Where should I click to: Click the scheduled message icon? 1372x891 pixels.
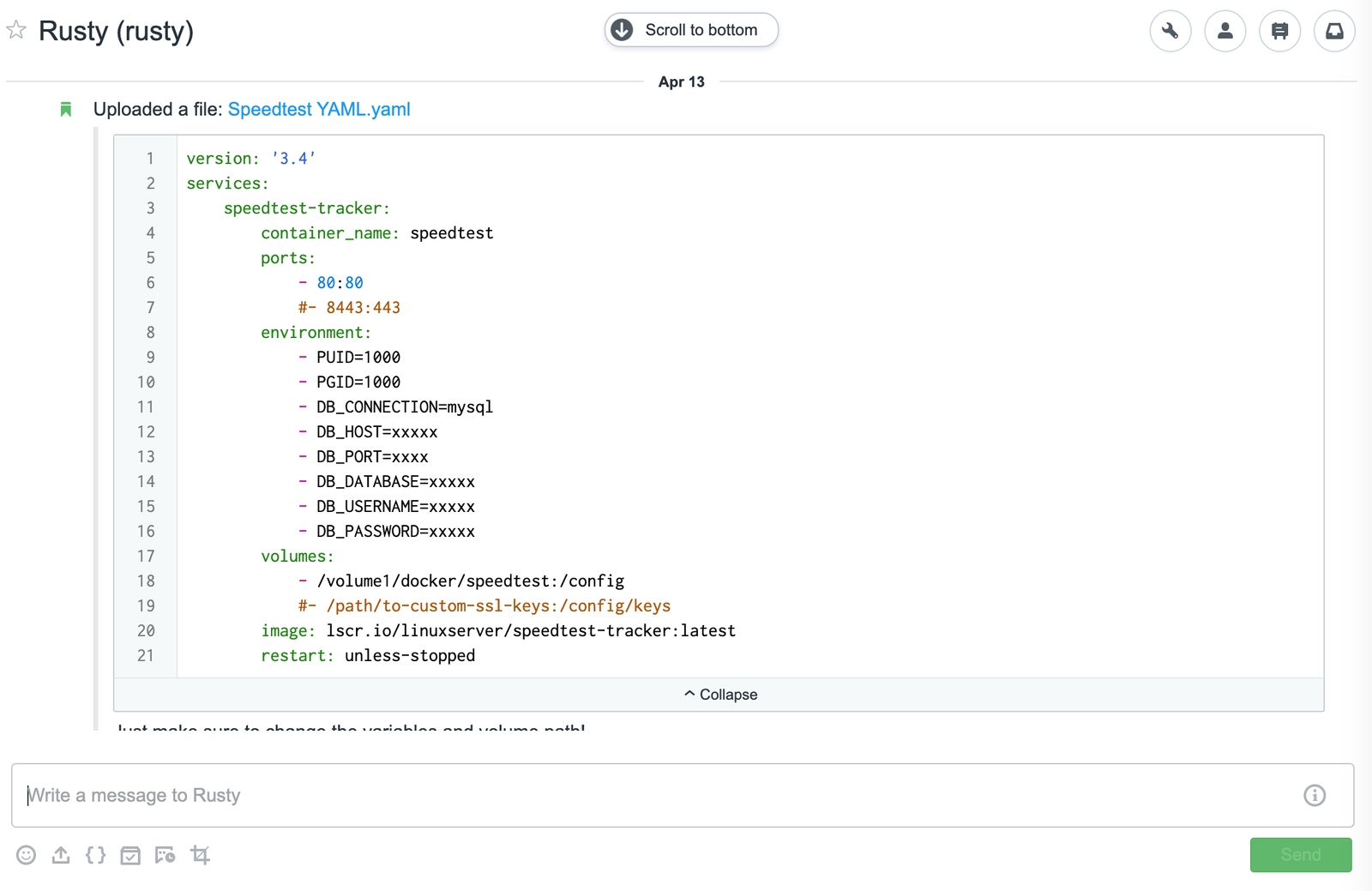point(165,855)
